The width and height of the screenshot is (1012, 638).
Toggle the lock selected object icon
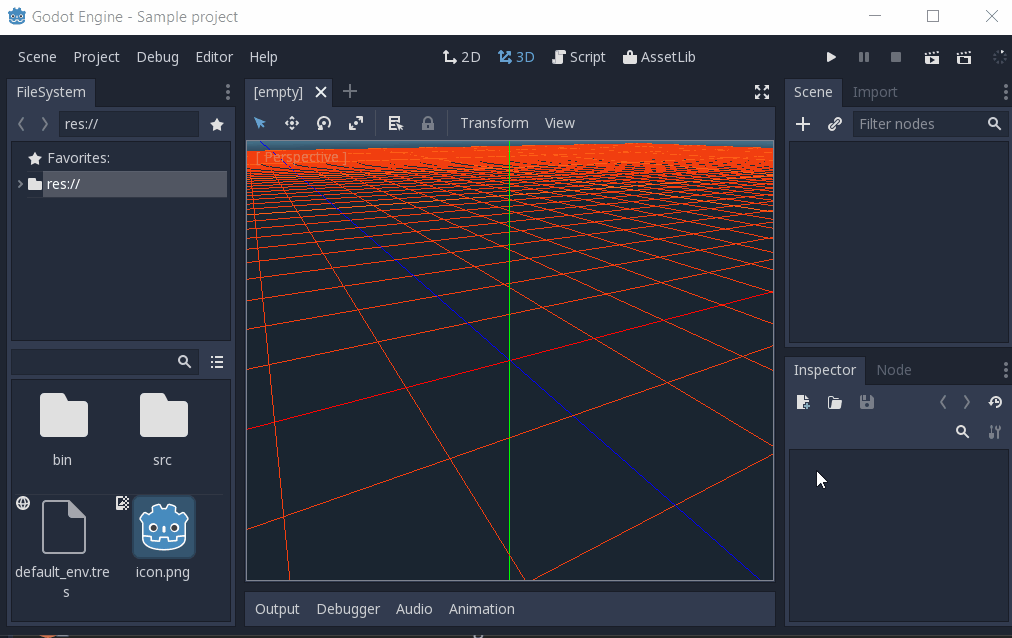click(428, 123)
